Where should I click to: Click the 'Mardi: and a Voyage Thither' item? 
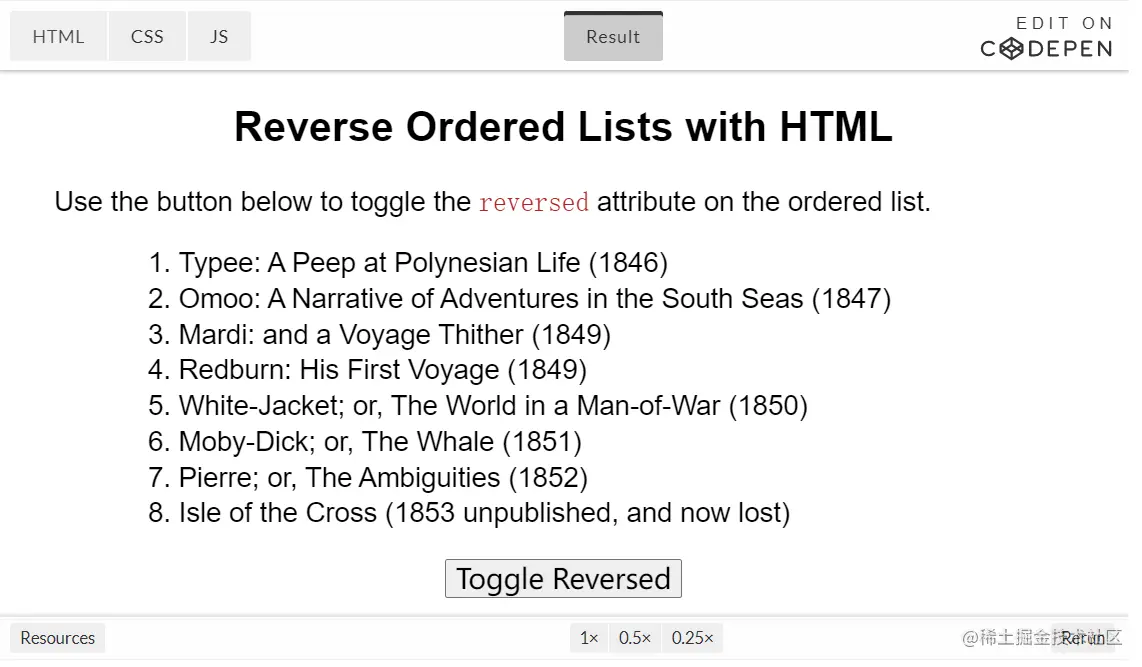394,334
